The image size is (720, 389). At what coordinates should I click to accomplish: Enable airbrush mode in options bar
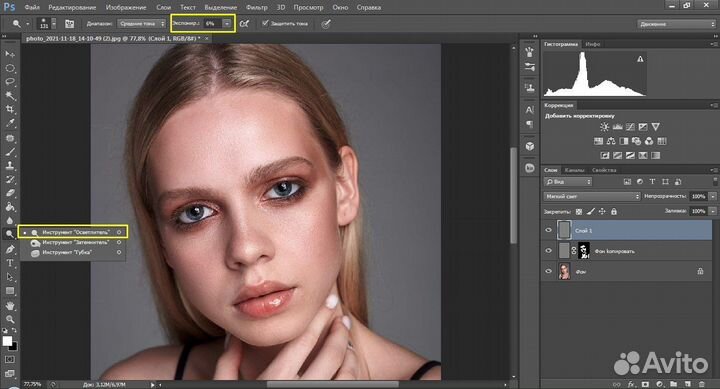pyautogui.click(x=244, y=23)
